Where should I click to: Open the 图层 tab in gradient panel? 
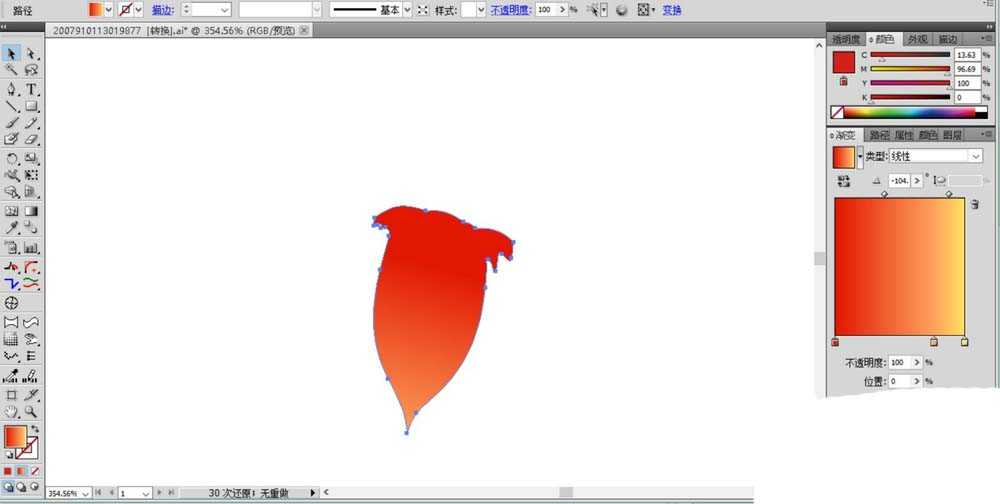(x=951, y=135)
